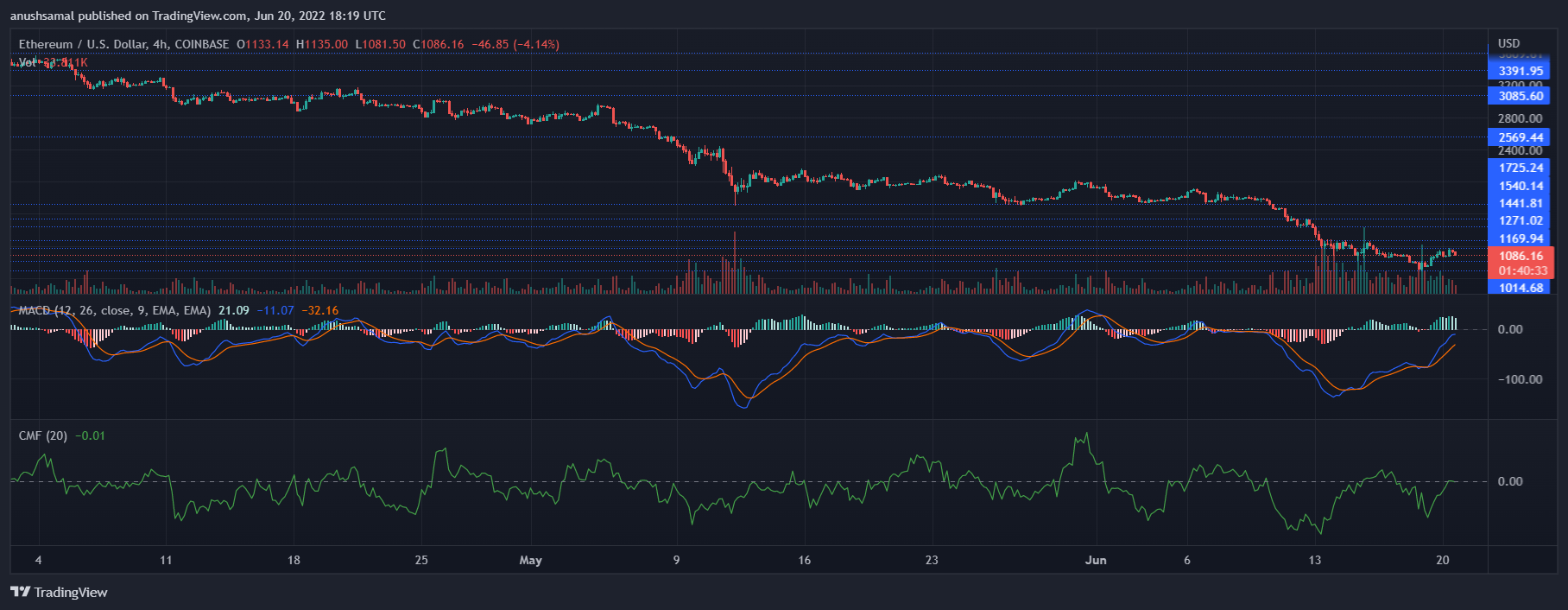1568x610 pixels.
Task: Click the date label 6 on time axis
Action: tap(1187, 560)
